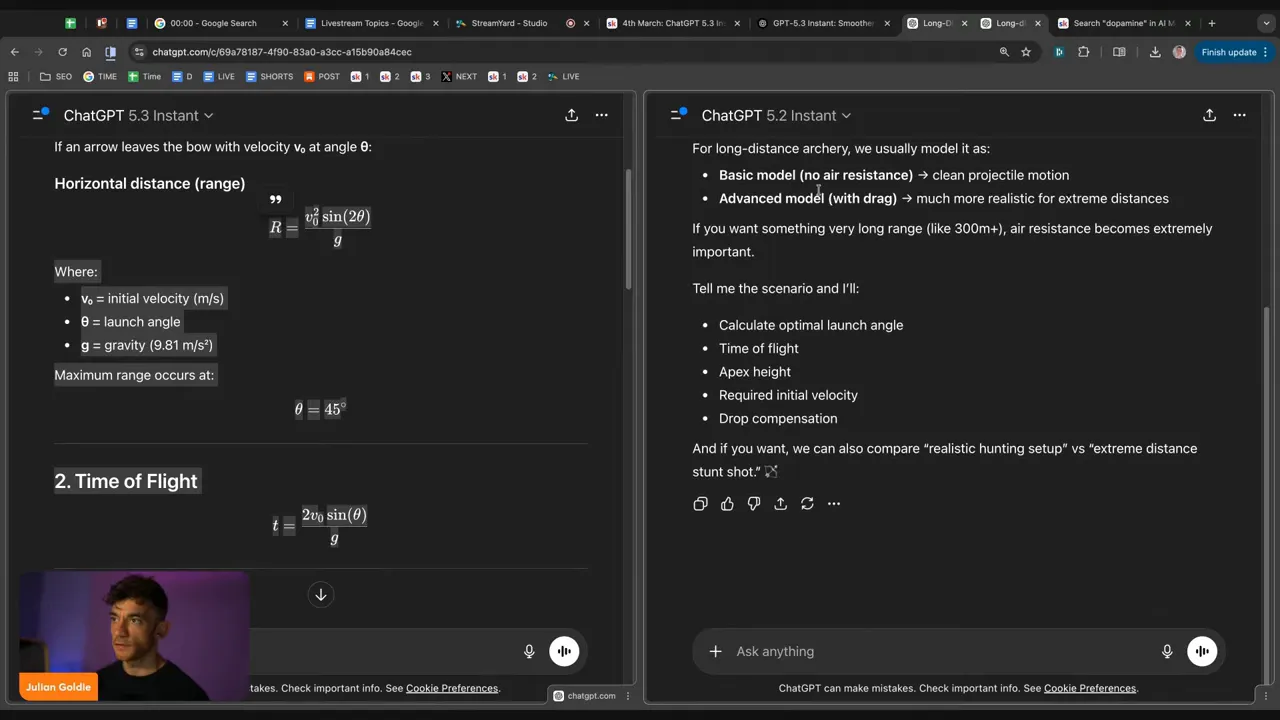1280x720 pixels.
Task: Open Cookie Preferences link in right pane
Action: [1089, 688]
